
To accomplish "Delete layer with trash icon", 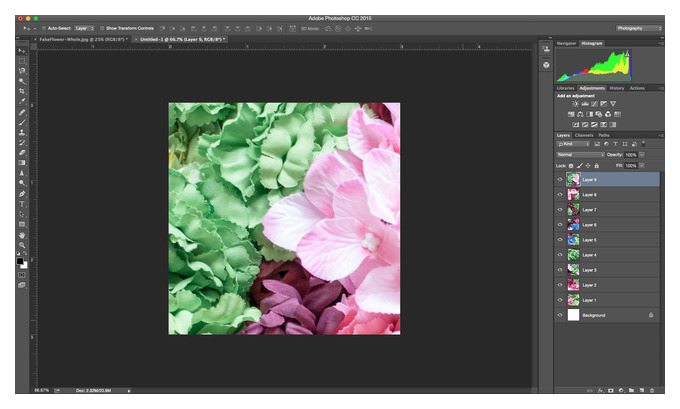I will pos(651,390).
